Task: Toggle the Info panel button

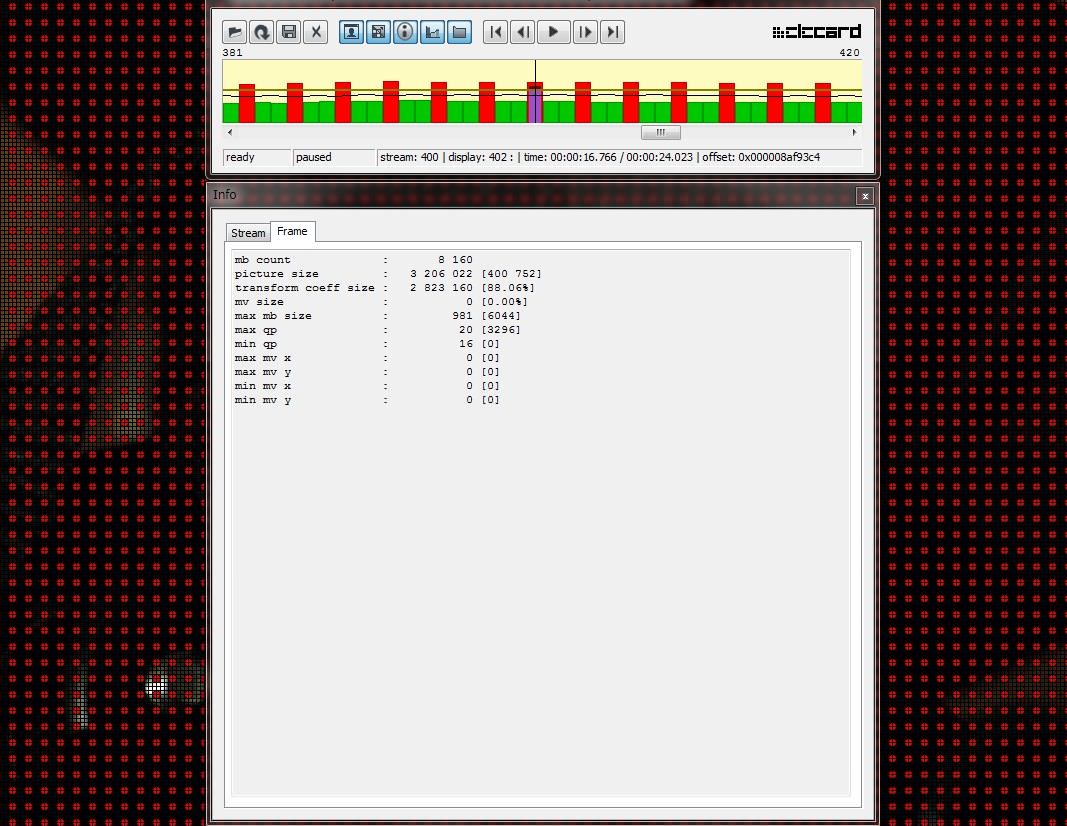Action: 405,32
